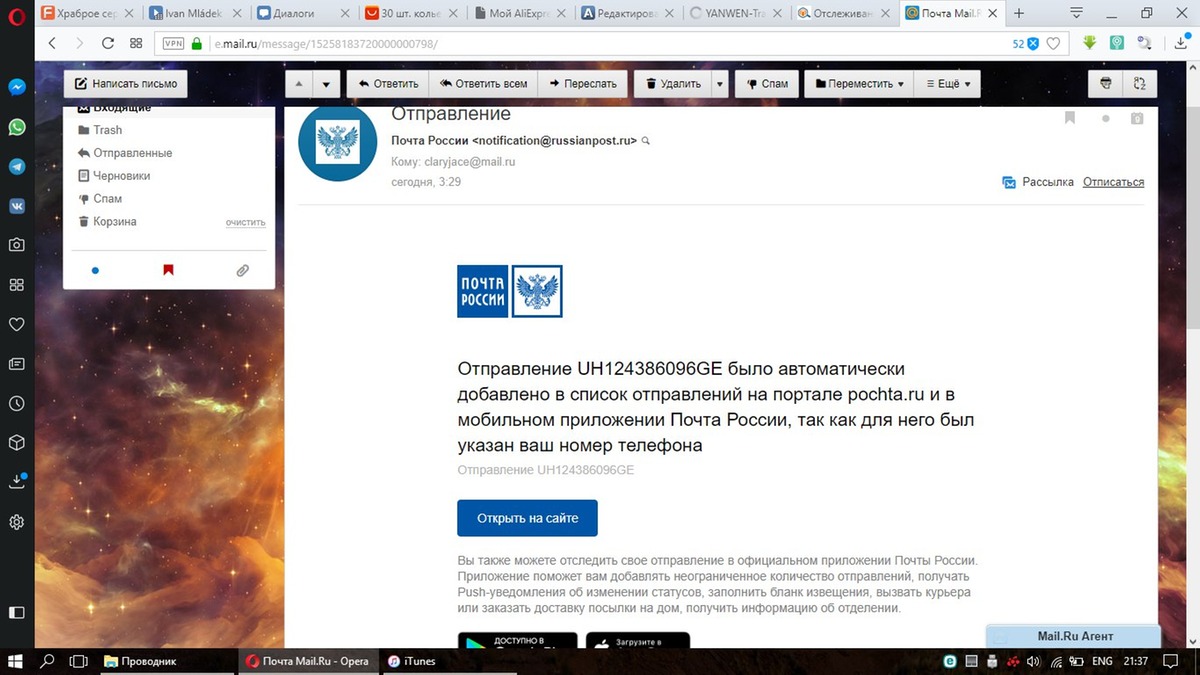Open browsing history clock icon
Screen dimensions: 1200x675
(x=17, y=404)
